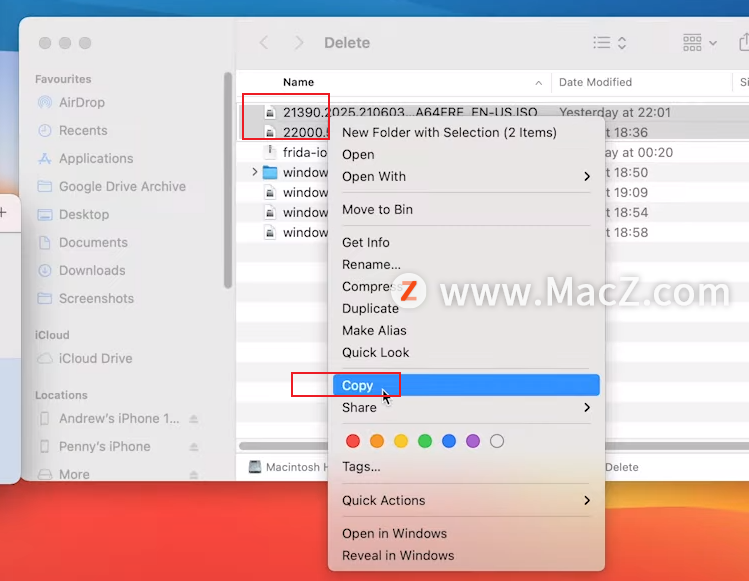Open AirDrop in the sidebar
This screenshot has height=581, width=749.
tap(81, 102)
